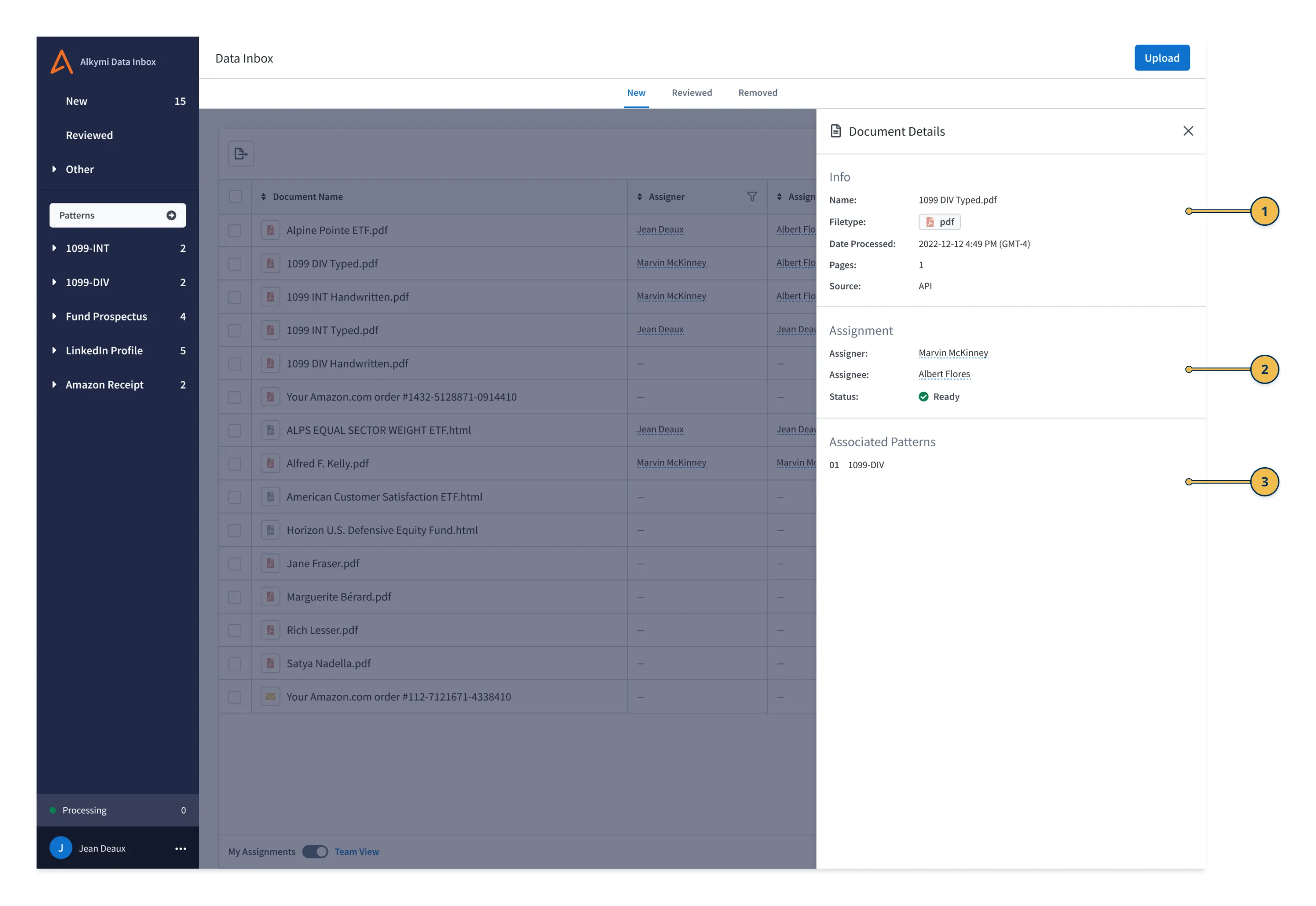1316x906 pixels.
Task: Expand the Fund Prospectus pattern group
Action: point(54,316)
